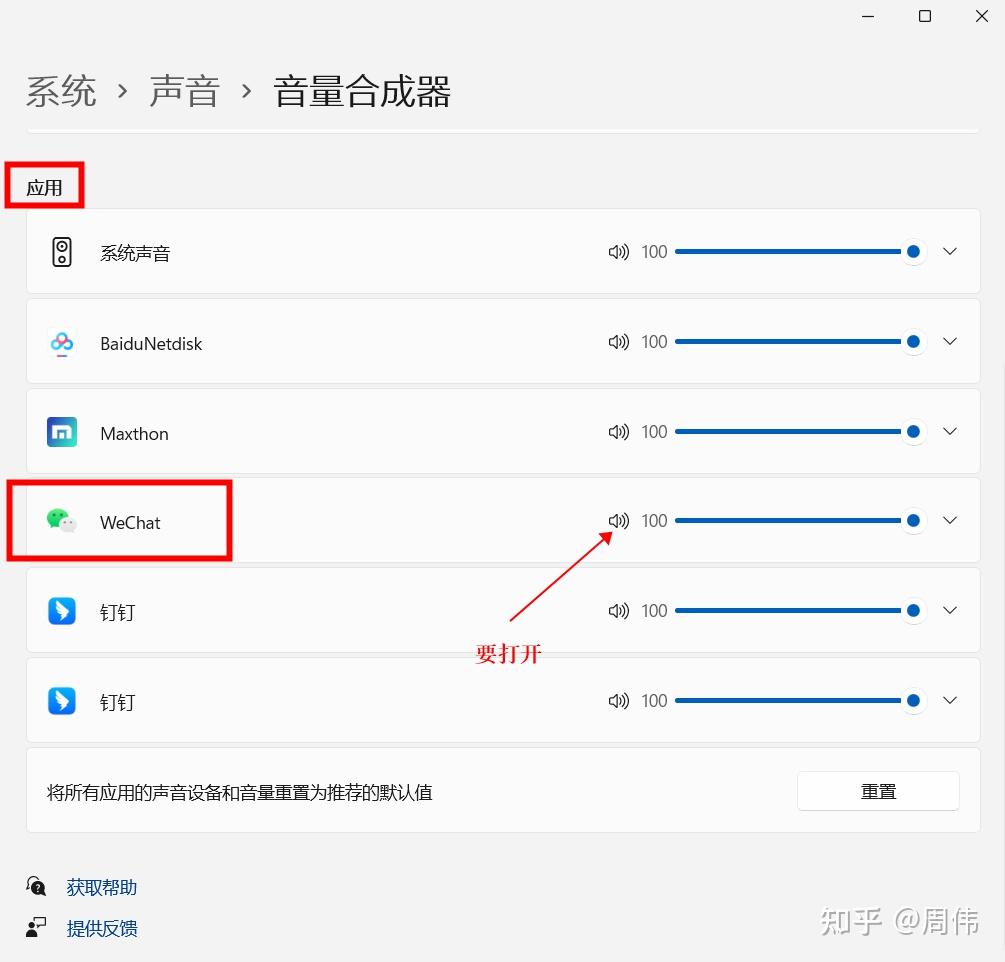Viewport: 1005px width, 962px height.
Task: Click the 音量合成器 page title
Action: [362, 91]
